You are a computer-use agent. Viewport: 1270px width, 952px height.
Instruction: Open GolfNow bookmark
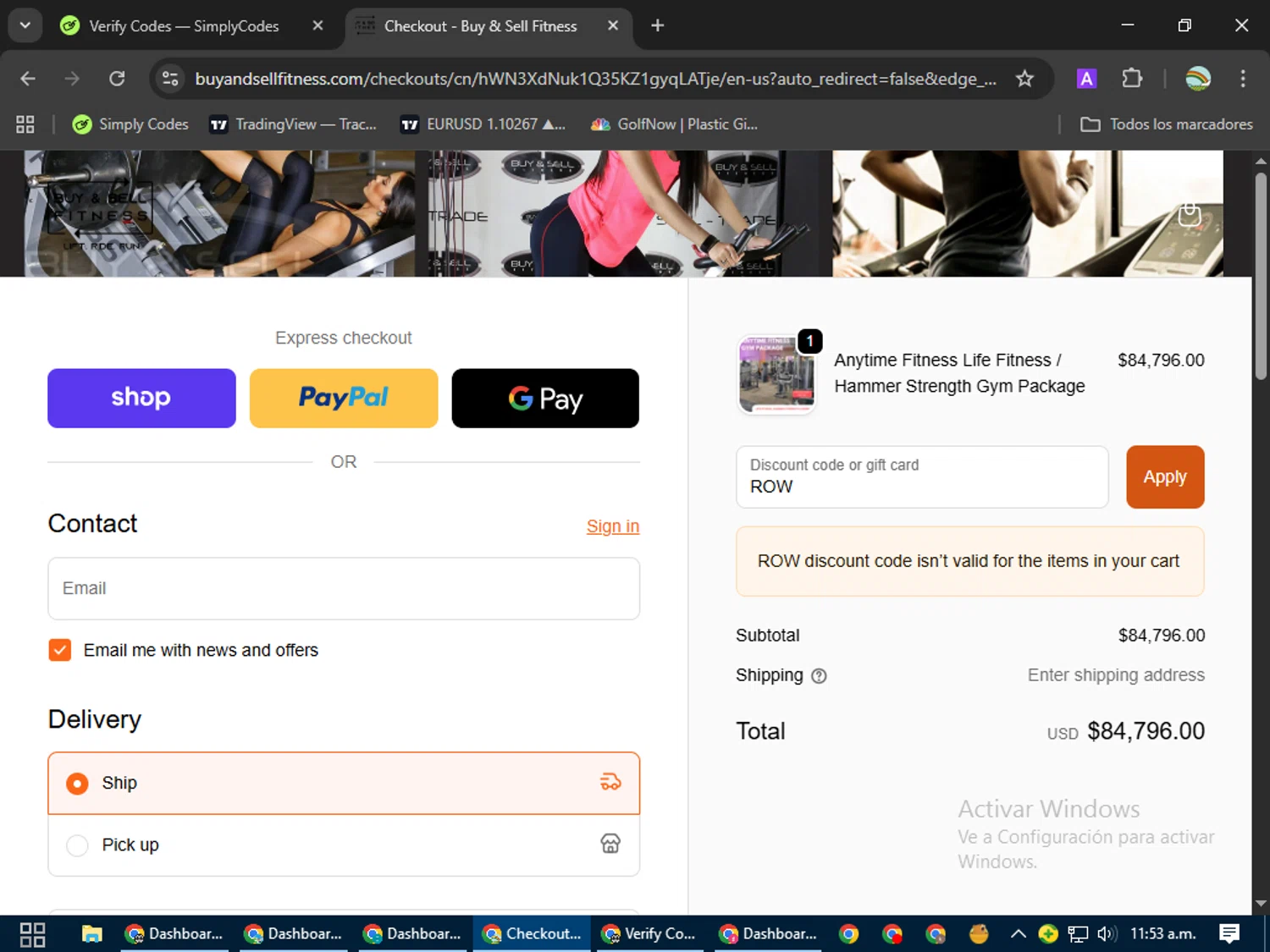674,124
